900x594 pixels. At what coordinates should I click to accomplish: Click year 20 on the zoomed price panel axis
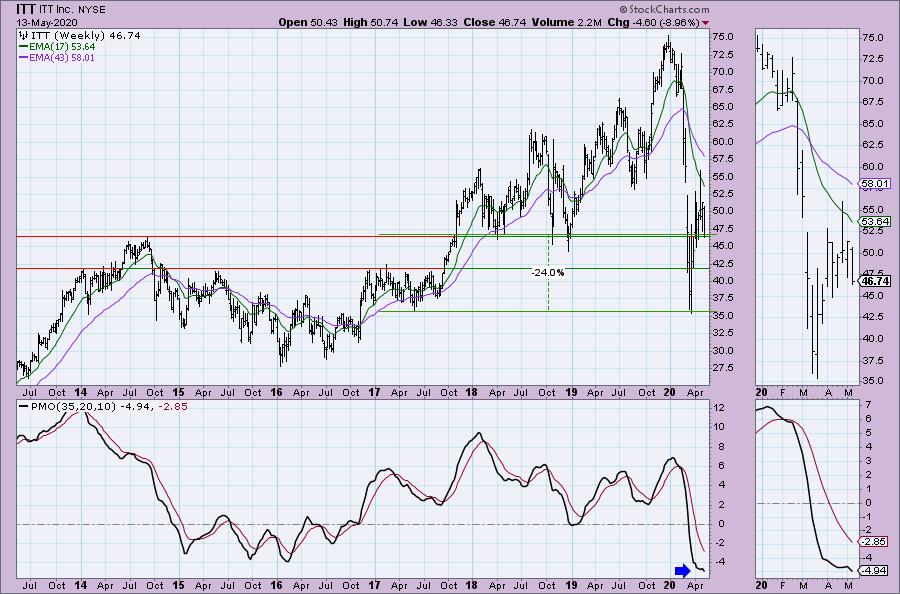[x=762, y=392]
